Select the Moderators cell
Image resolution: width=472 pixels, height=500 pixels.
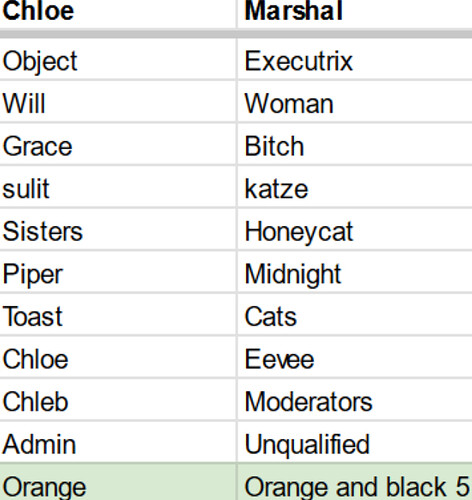point(355,400)
